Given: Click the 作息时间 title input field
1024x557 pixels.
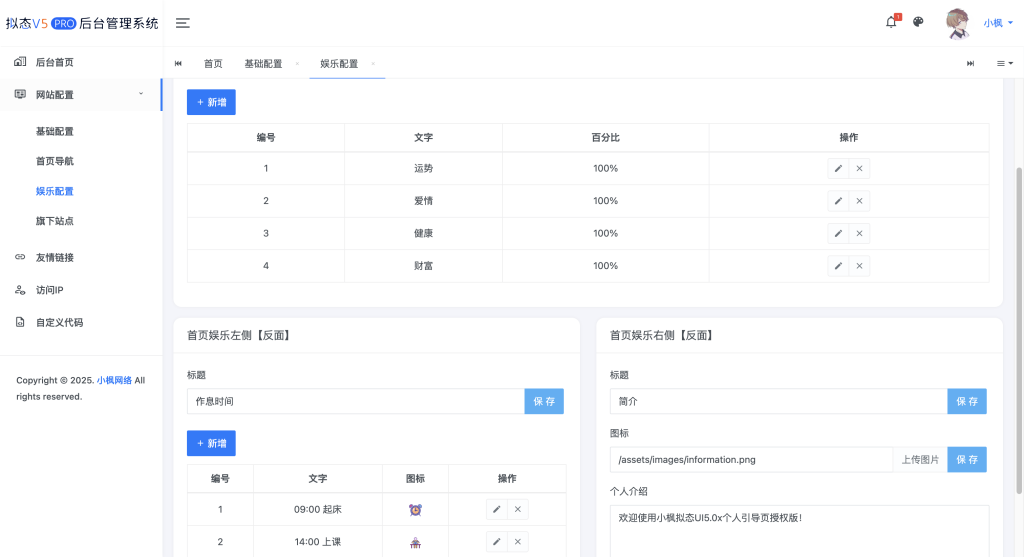Looking at the screenshot, I should point(356,402).
